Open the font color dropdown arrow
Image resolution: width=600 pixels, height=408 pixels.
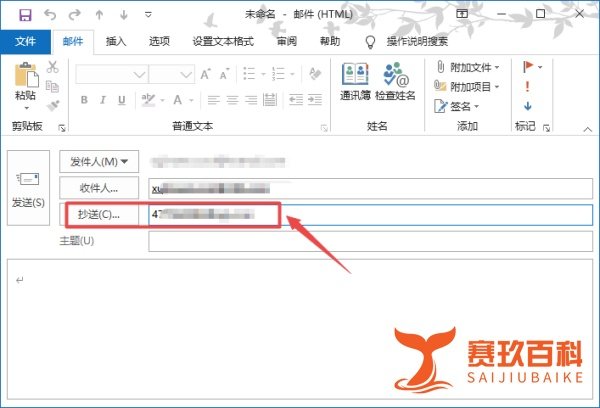point(191,101)
